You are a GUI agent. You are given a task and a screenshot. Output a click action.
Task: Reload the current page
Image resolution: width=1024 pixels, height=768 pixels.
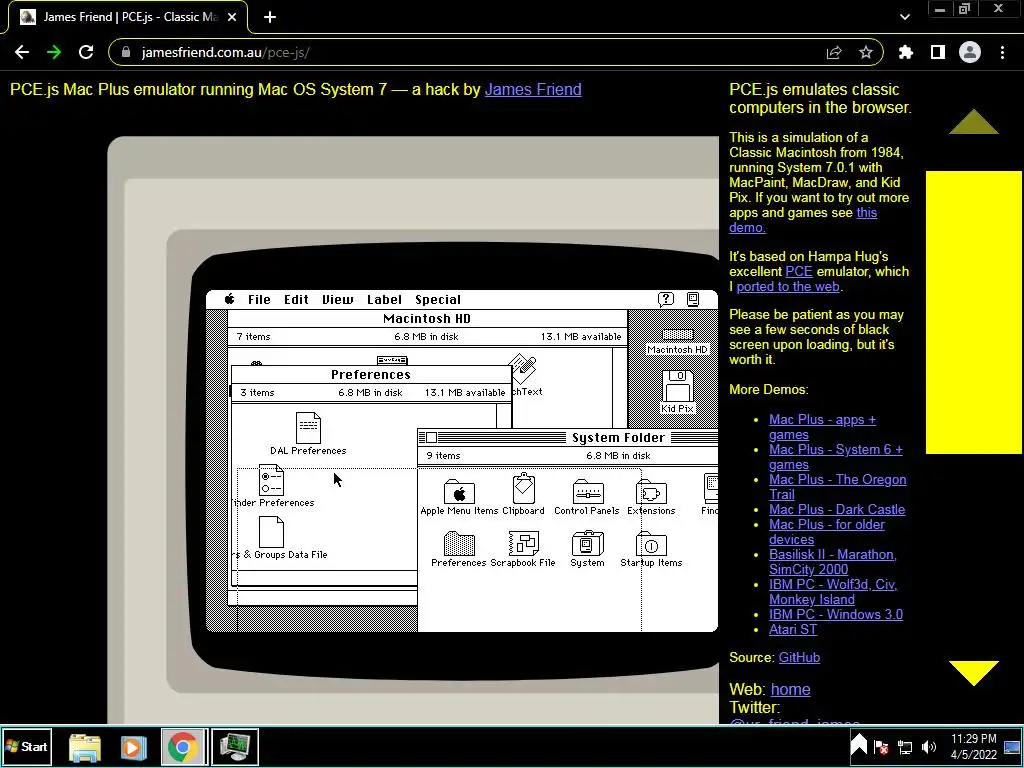86,52
